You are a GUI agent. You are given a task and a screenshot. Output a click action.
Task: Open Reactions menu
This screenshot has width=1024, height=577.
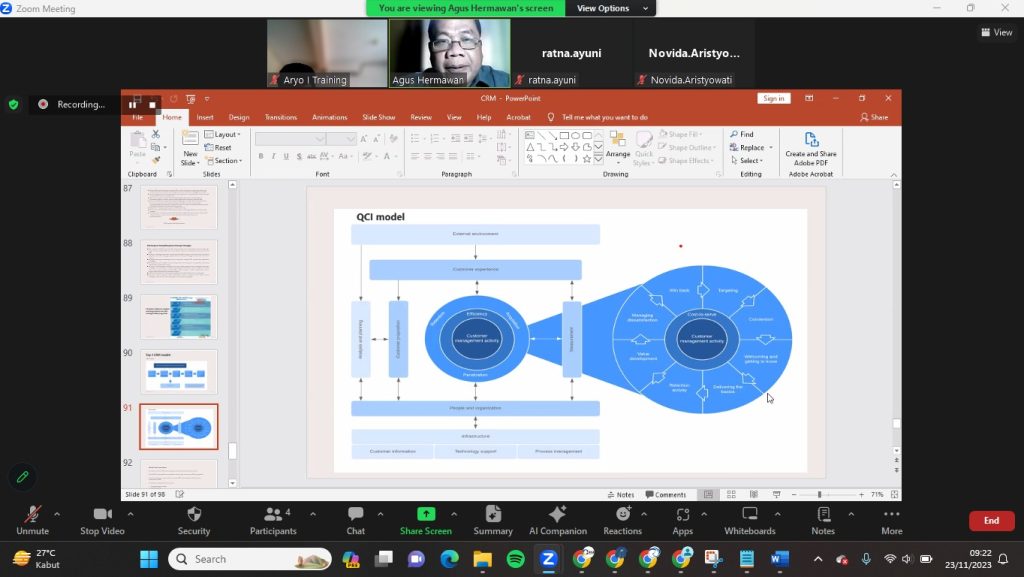[622, 520]
